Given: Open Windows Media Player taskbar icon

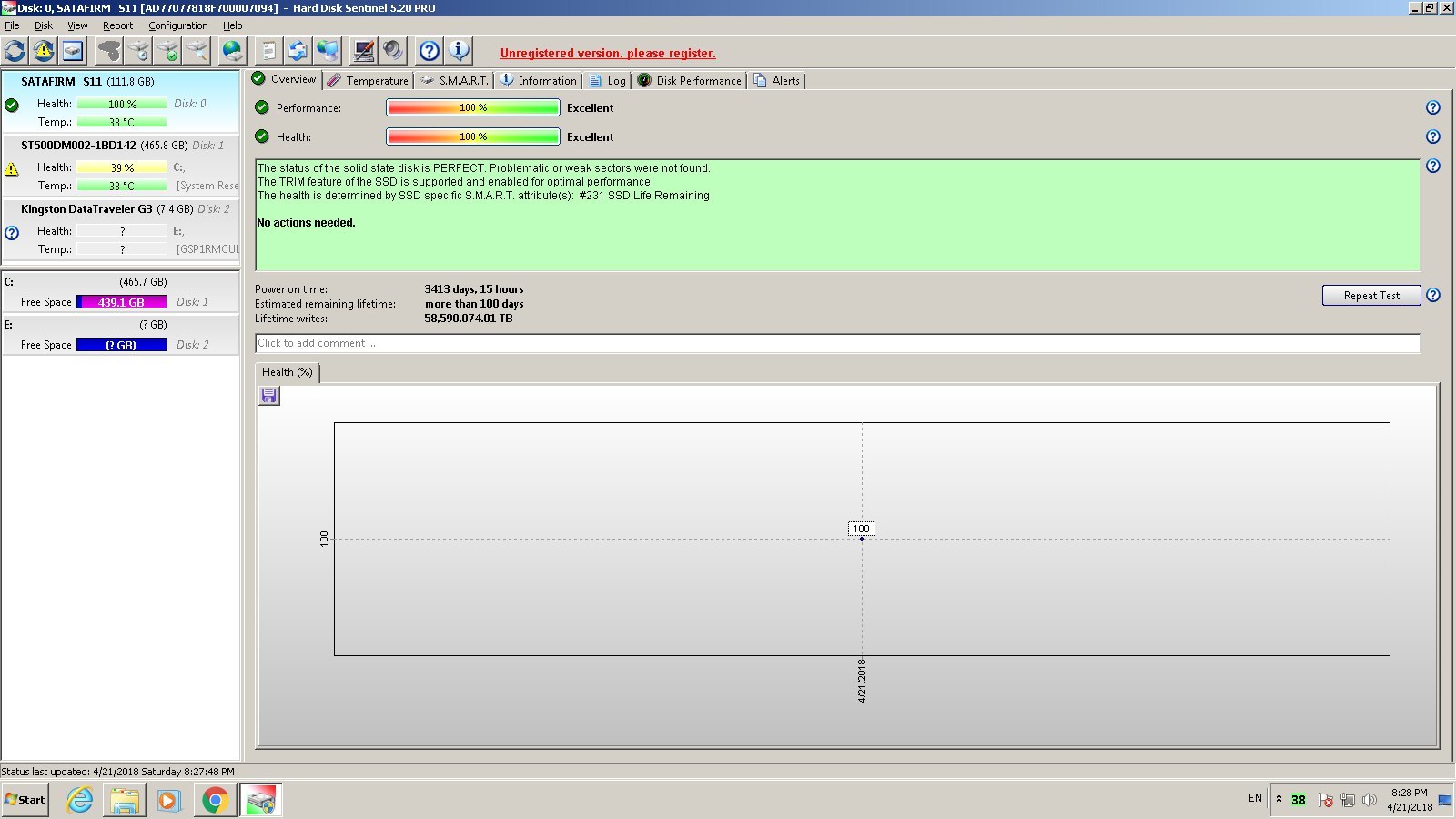Looking at the screenshot, I should click(169, 800).
